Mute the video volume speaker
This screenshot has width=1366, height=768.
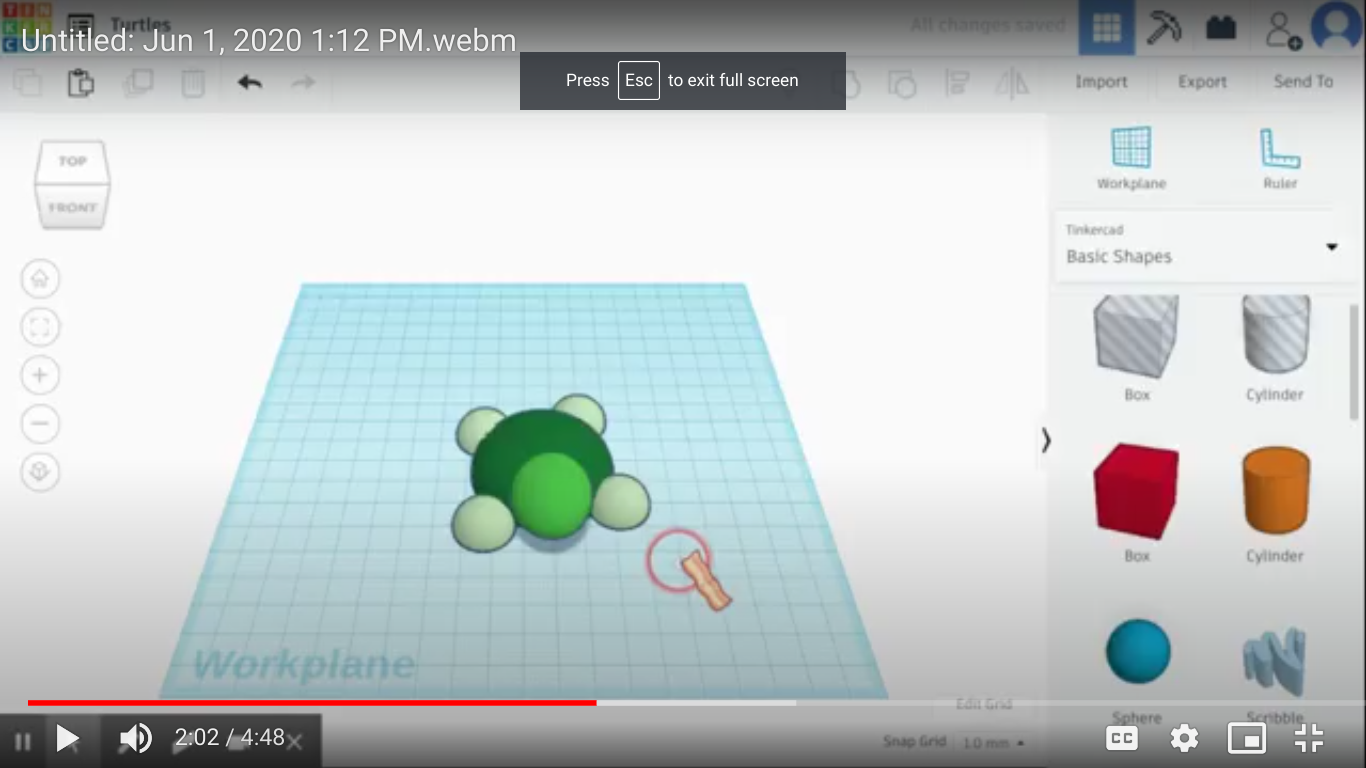point(135,739)
